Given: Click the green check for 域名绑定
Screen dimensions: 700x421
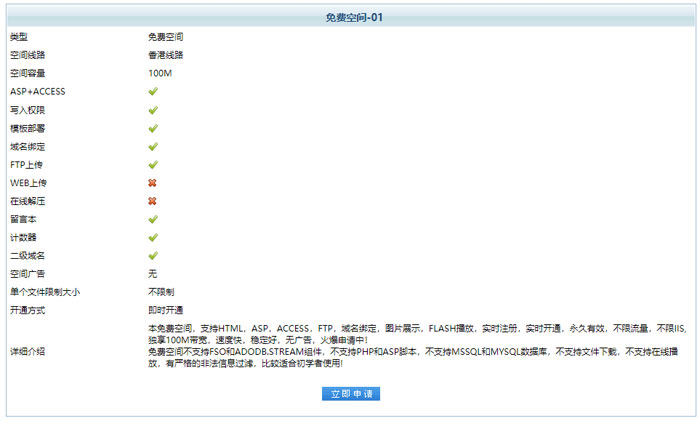Looking at the screenshot, I should pyautogui.click(x=153, y=146).
